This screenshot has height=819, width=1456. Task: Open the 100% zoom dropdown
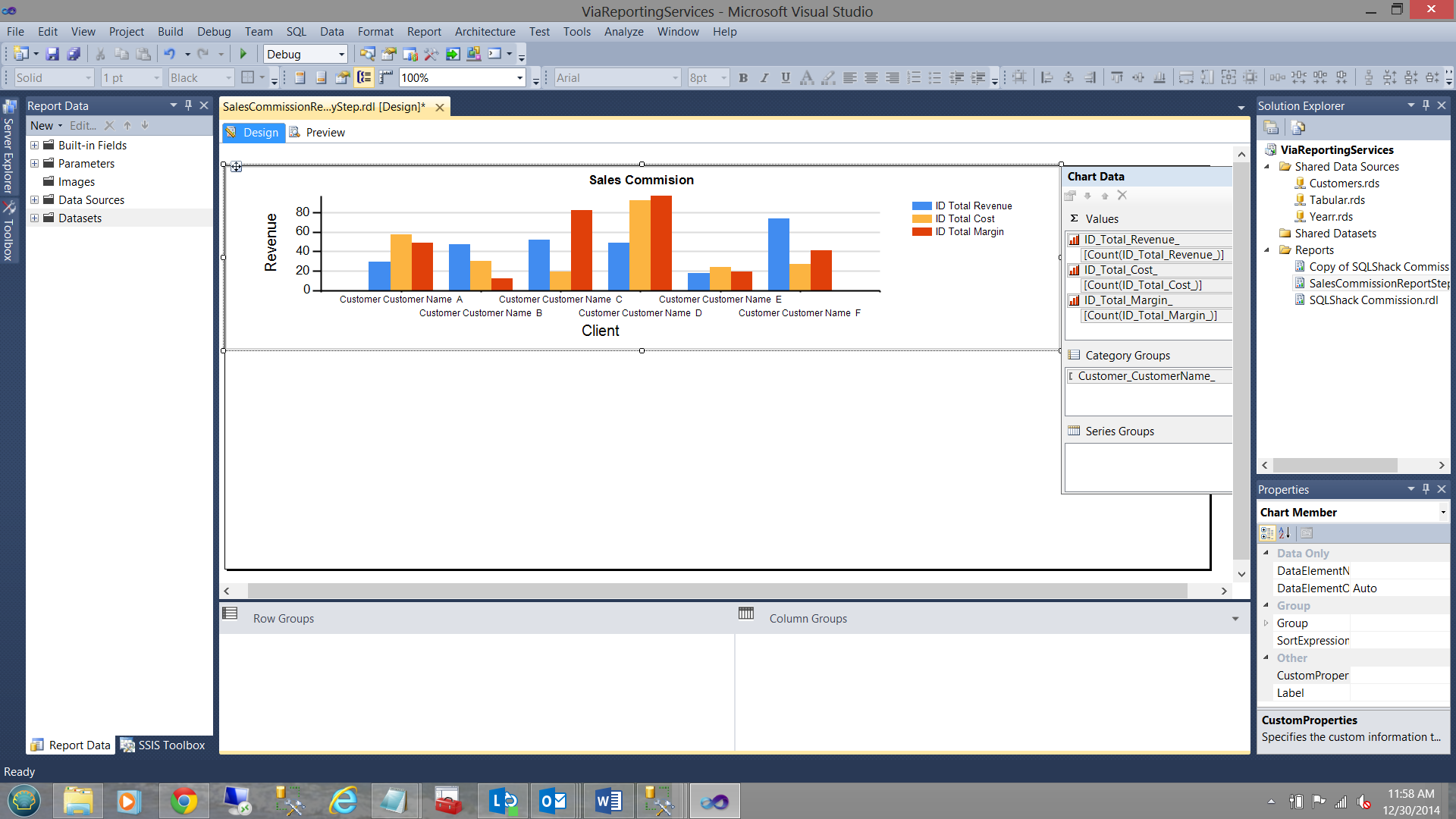click(x=519, y=77)
